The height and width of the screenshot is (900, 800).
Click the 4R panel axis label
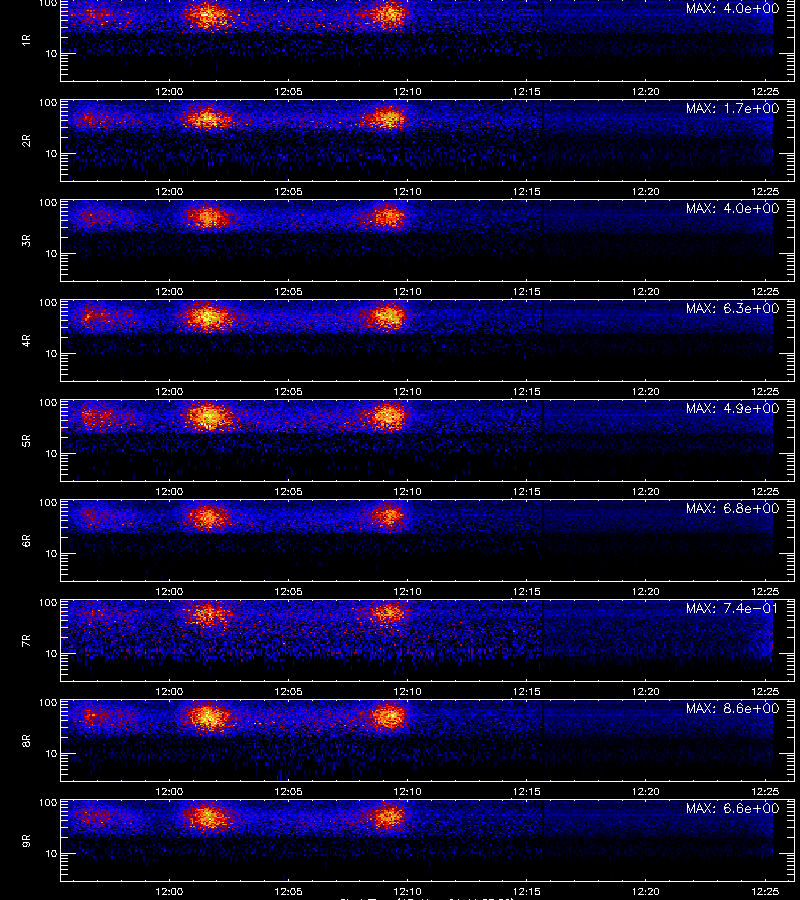(x=26, y=340)
